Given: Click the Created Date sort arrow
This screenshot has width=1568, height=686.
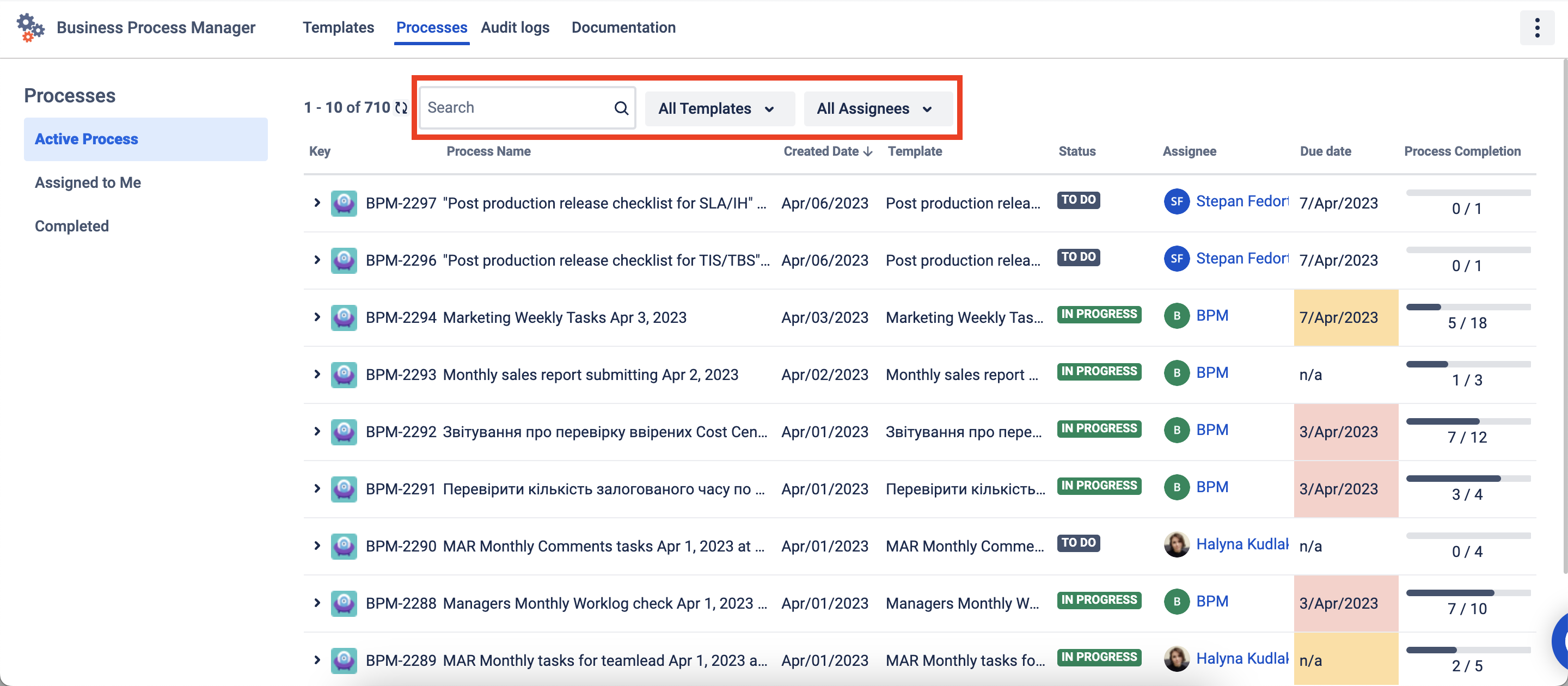Looking at the screenshot, I should pos(868,151).
